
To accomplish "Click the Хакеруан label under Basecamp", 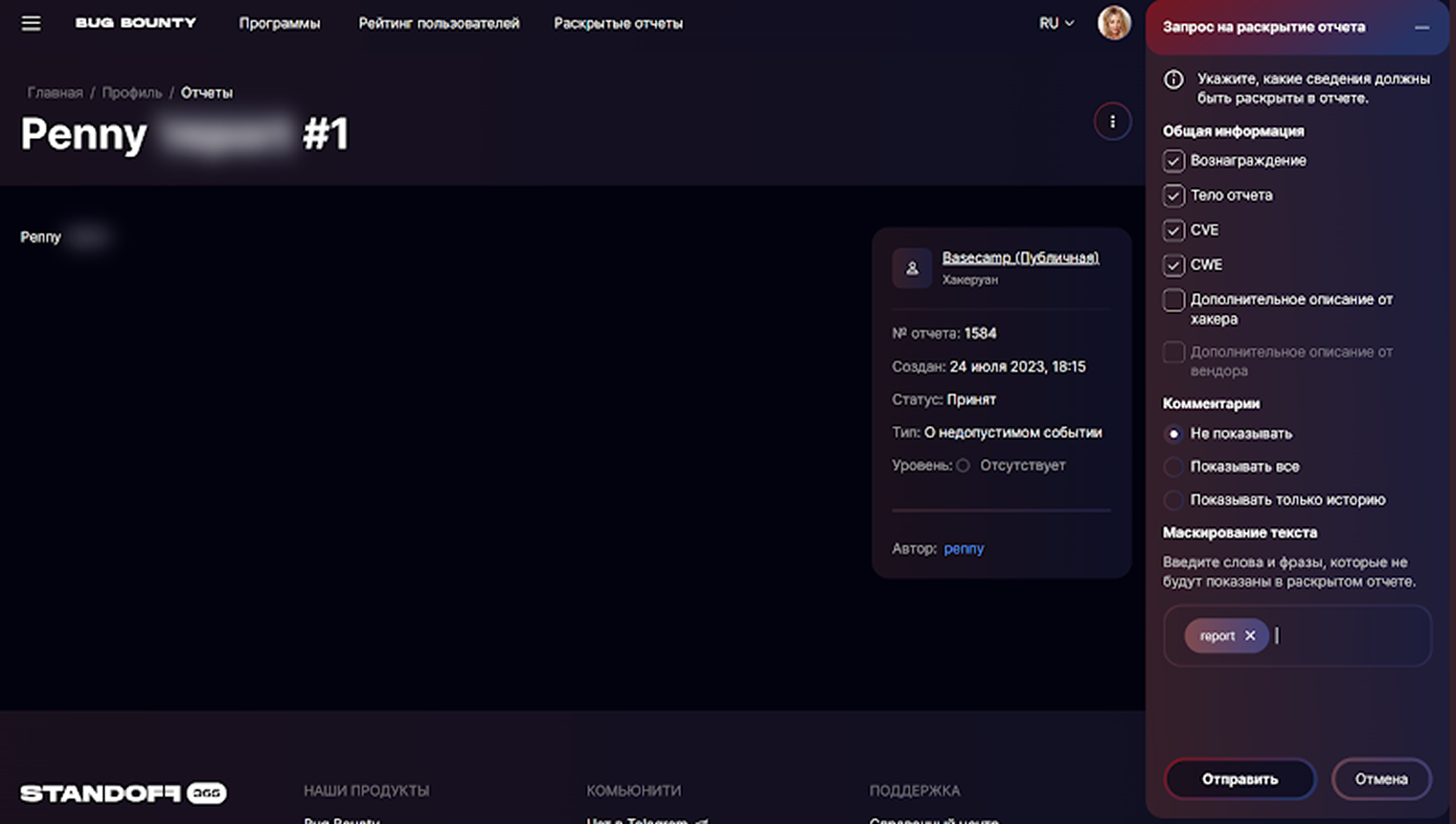I will coord(969,280).
